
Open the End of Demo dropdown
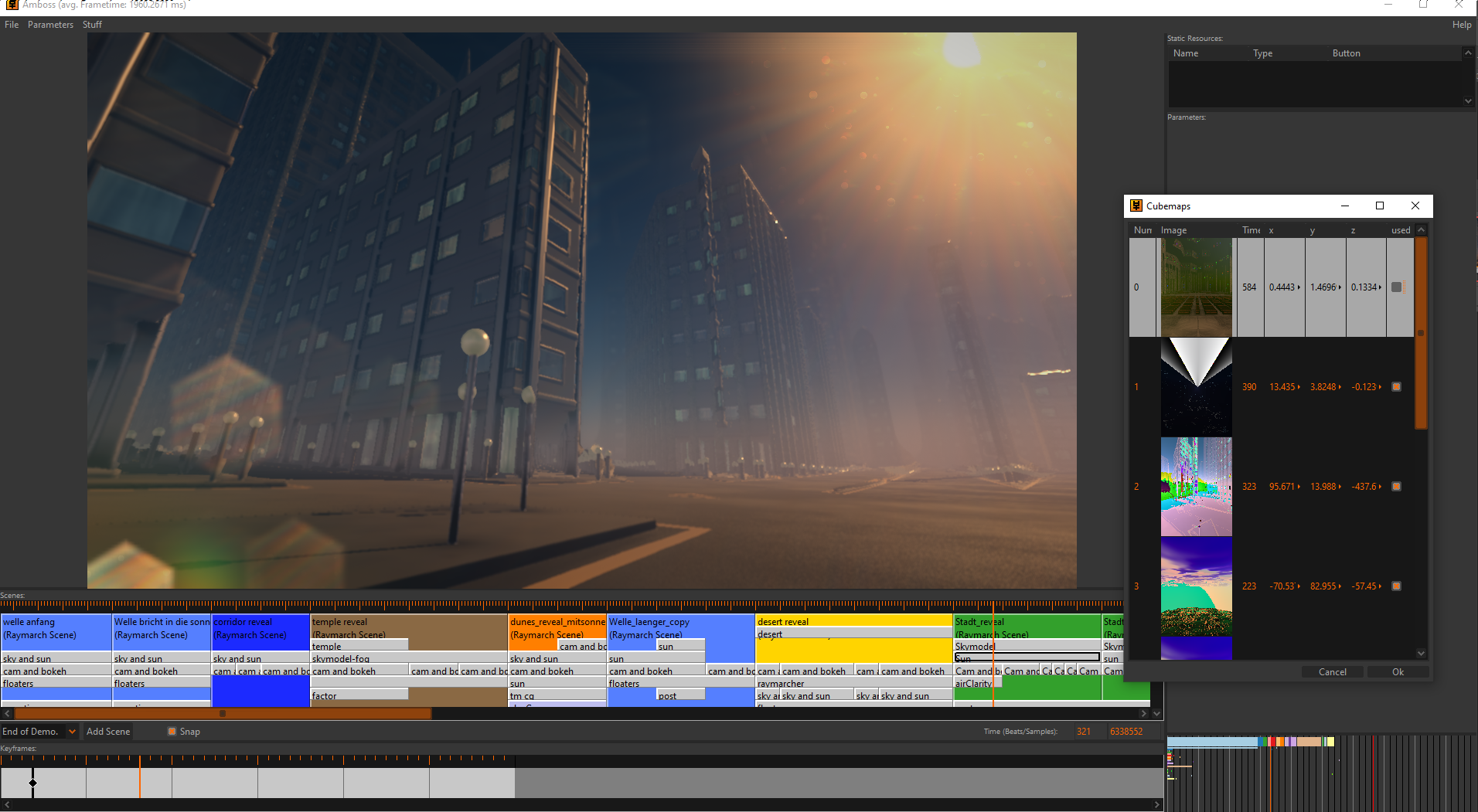tap(72, 732)
